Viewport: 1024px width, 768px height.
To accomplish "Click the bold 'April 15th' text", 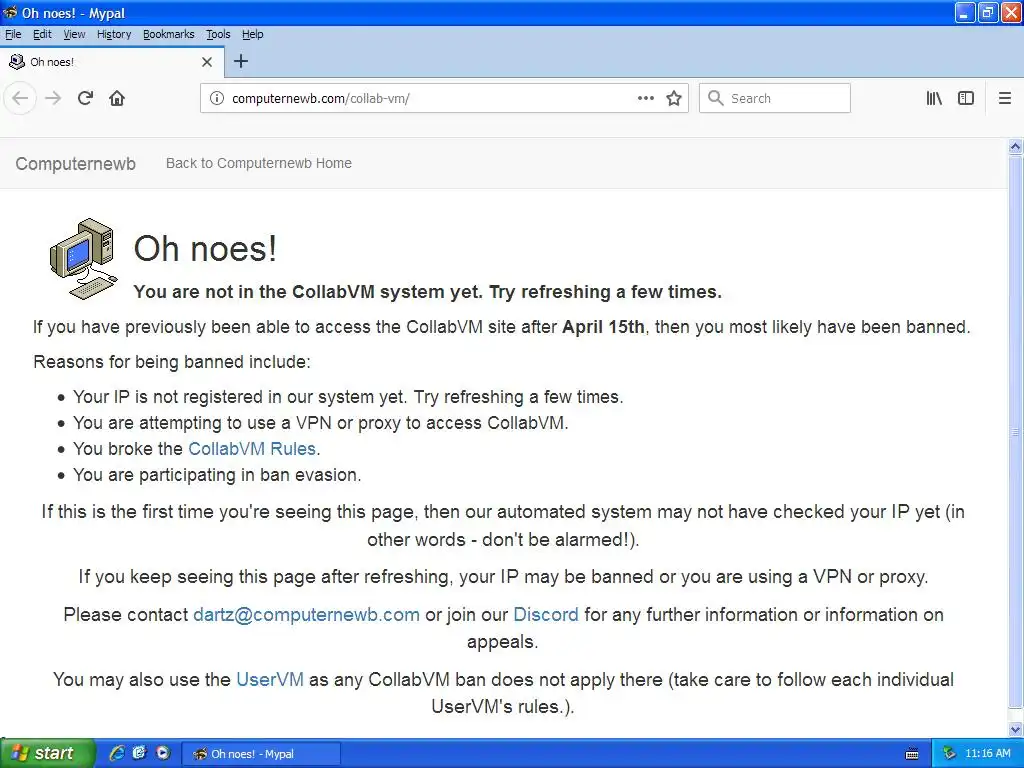I will click(603, 327).
